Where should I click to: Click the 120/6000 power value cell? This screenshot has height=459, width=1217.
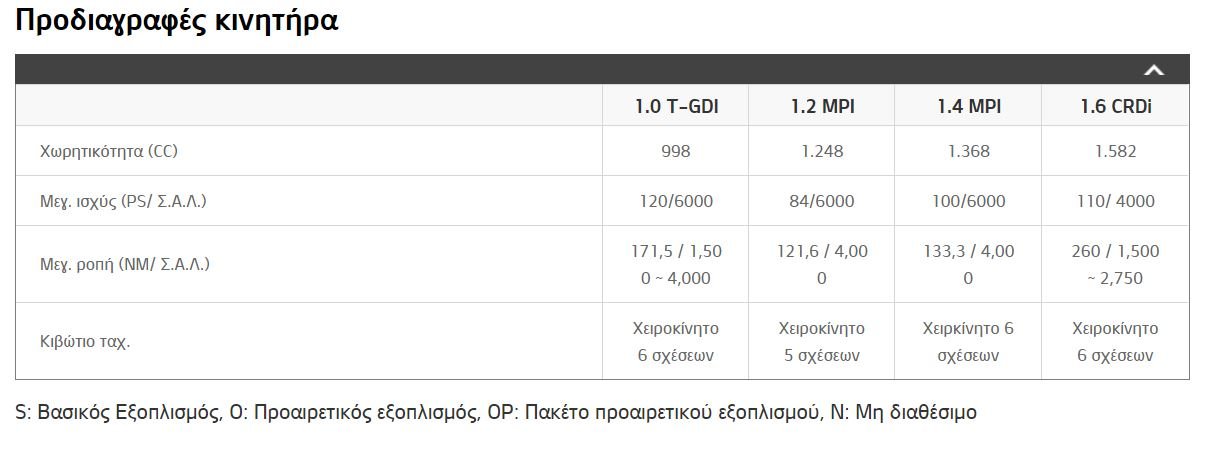676,201
